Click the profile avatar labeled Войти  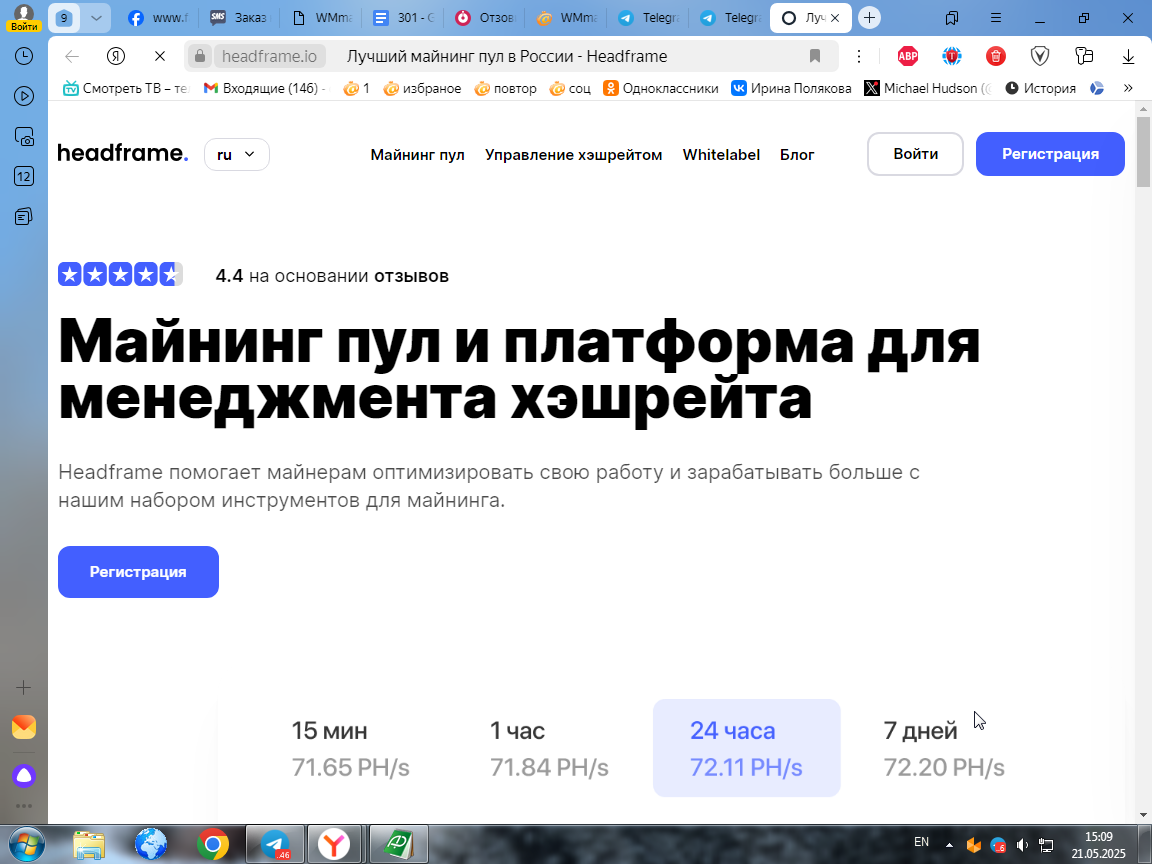(x=24, y=17)
